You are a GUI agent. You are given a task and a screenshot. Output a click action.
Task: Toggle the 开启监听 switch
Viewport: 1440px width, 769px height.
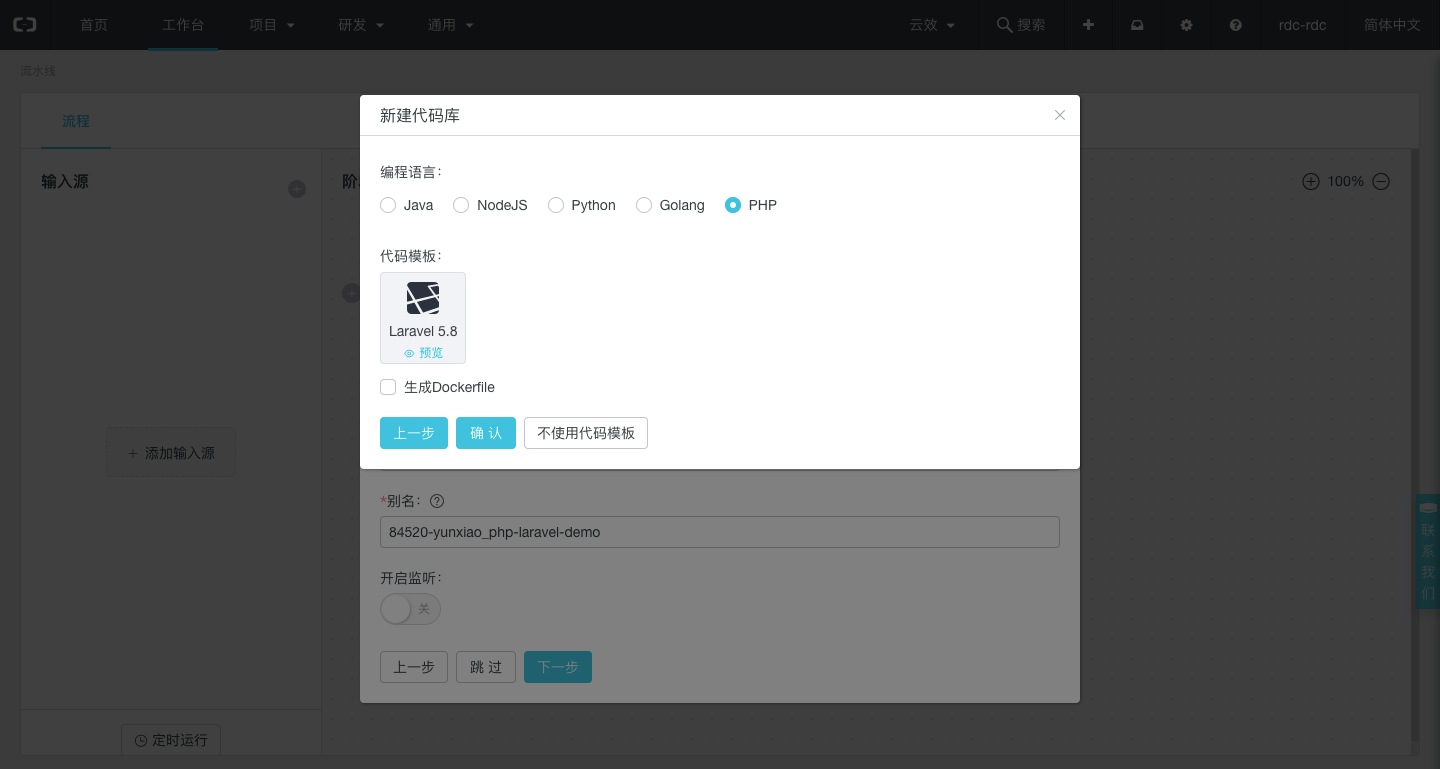point(410,609)
